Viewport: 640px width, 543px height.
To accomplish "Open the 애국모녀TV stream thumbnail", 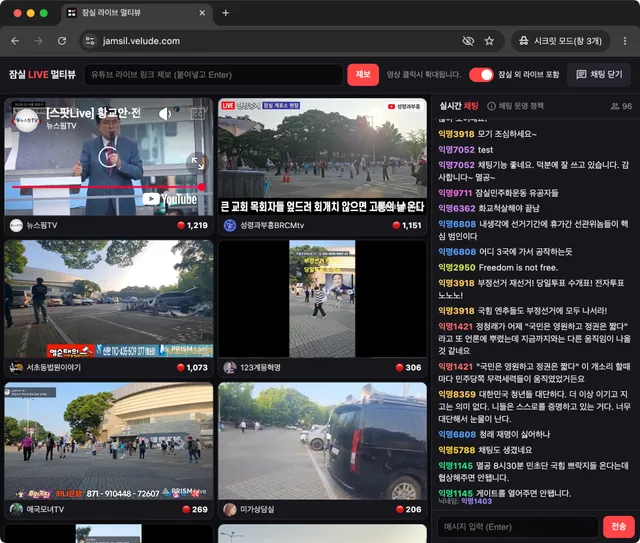I will (109, 441).
